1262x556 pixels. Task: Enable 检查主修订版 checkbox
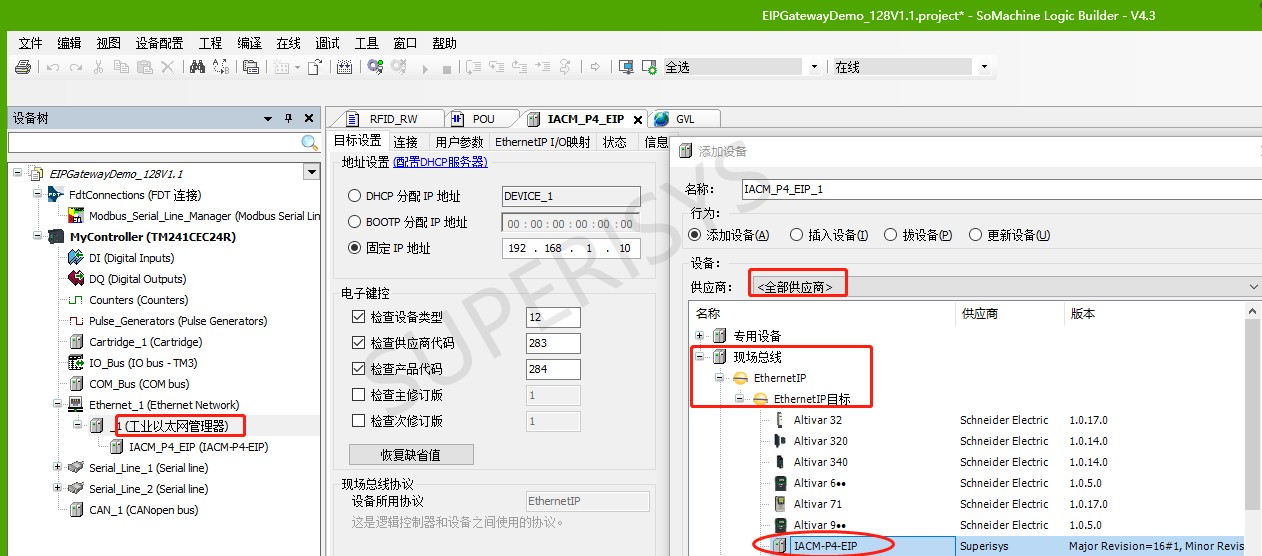pos(359,395)
